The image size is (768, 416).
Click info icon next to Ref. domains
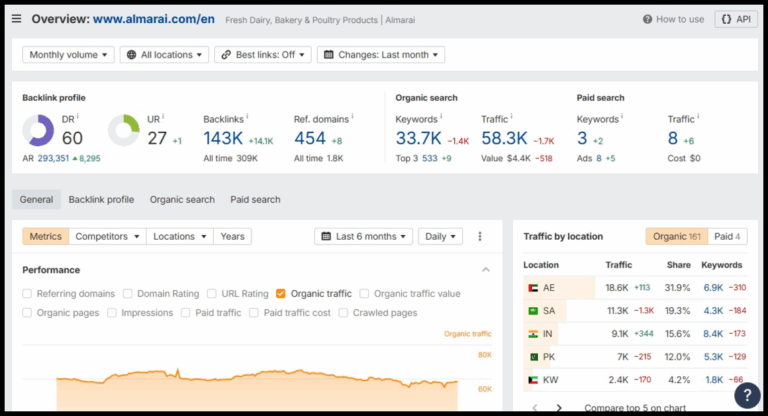352,117
